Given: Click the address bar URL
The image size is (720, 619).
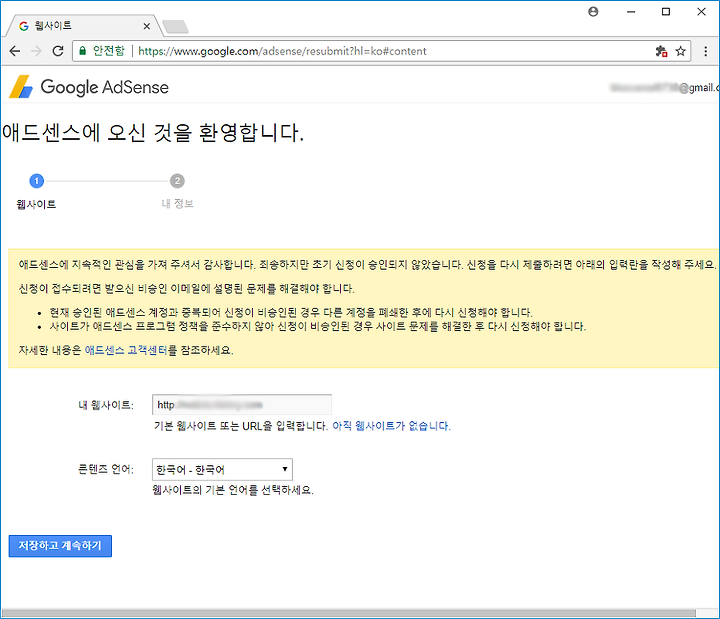Looking at the screenshot, I should [x=282, y=51].
